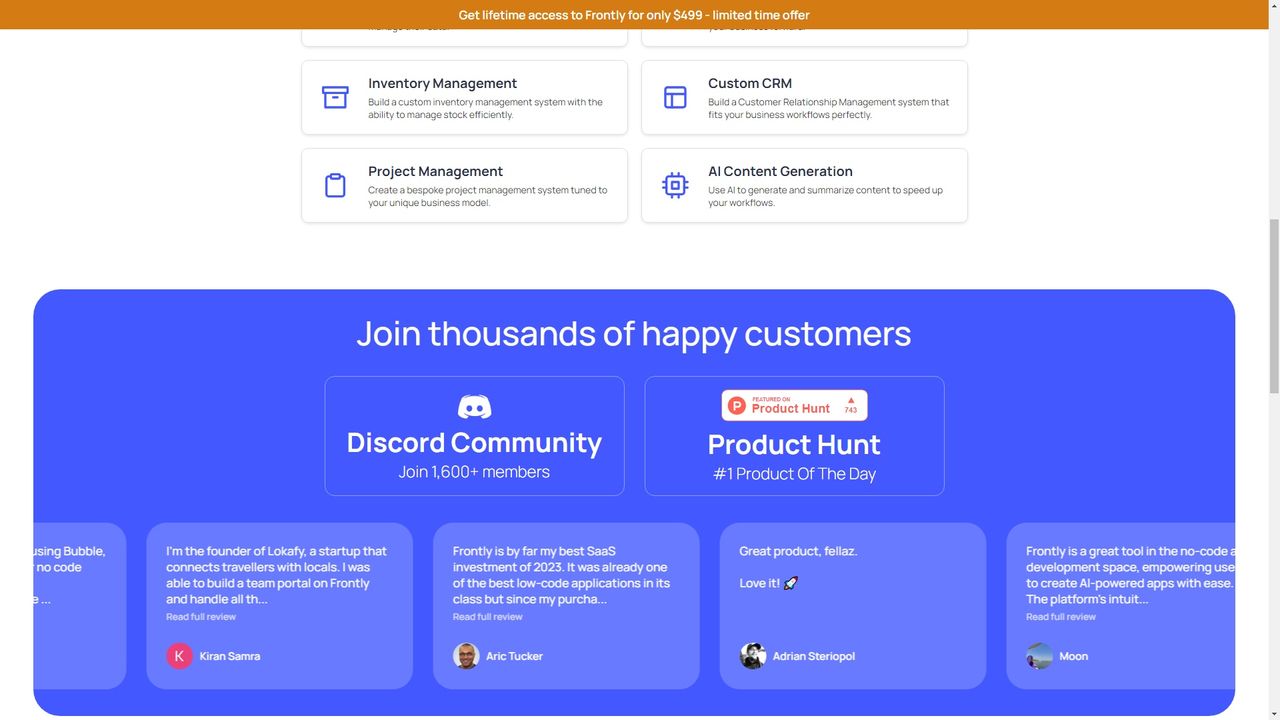Click the name Kiran Samra
1280x720 pixels.
(x=230, y=656)
